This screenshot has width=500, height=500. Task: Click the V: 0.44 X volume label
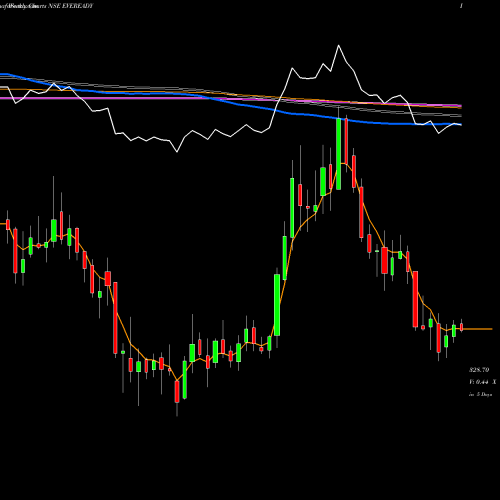click(x=482, y=382)
